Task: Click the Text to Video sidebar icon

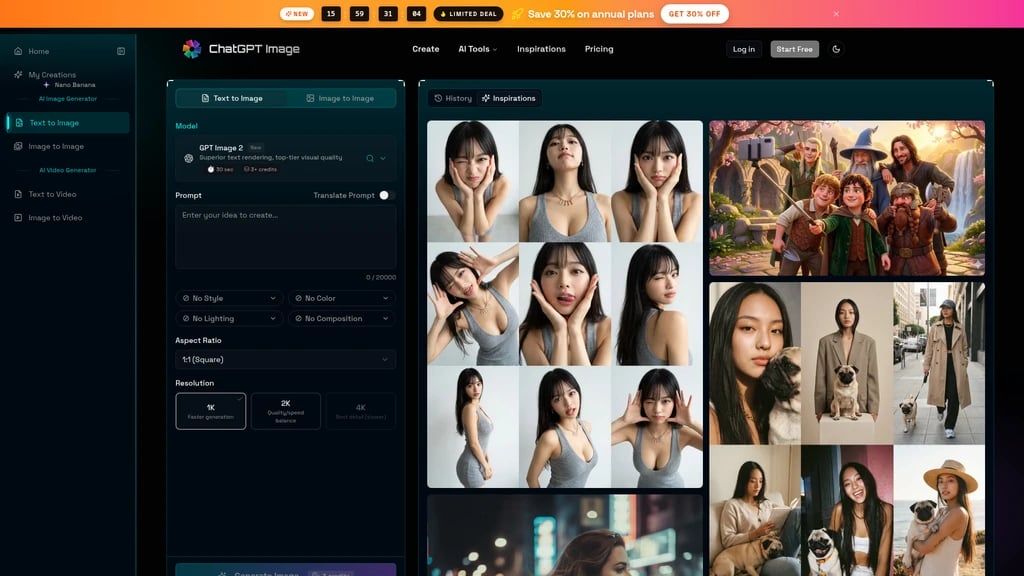Action: pos(18,194)
